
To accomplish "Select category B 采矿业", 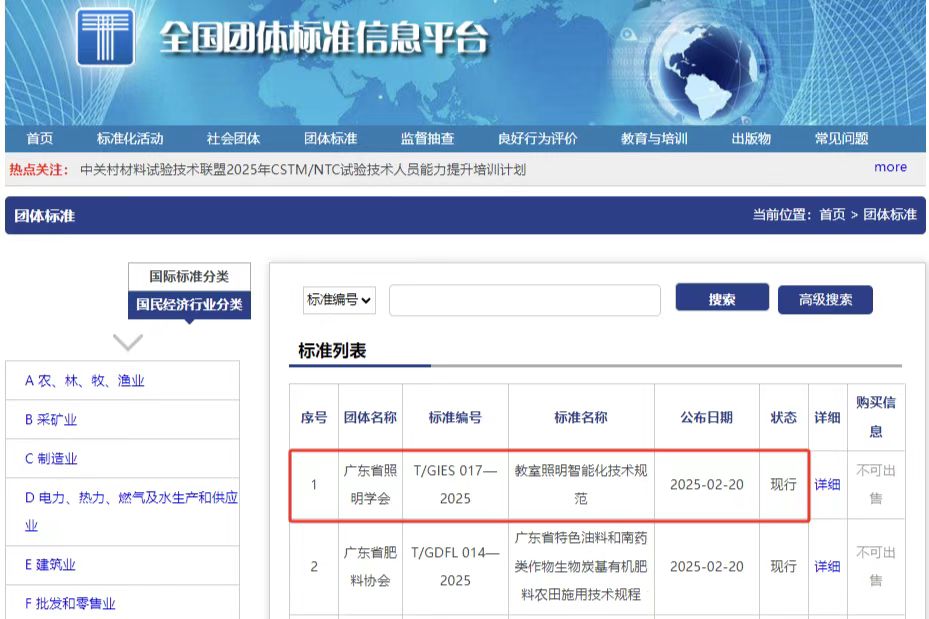I will click(51, 419).
